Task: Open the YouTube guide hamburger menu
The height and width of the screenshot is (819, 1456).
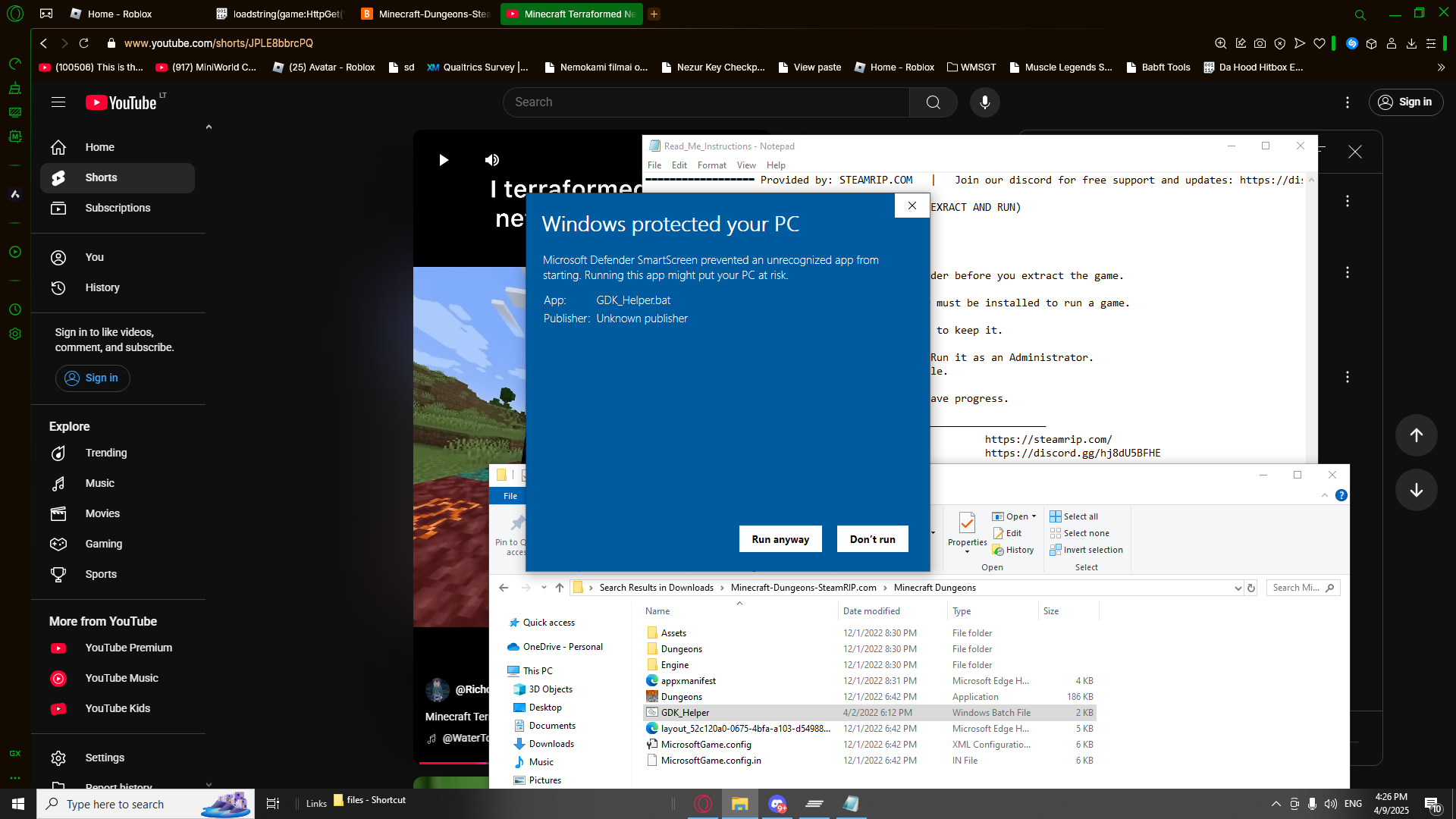Action: 58,102
